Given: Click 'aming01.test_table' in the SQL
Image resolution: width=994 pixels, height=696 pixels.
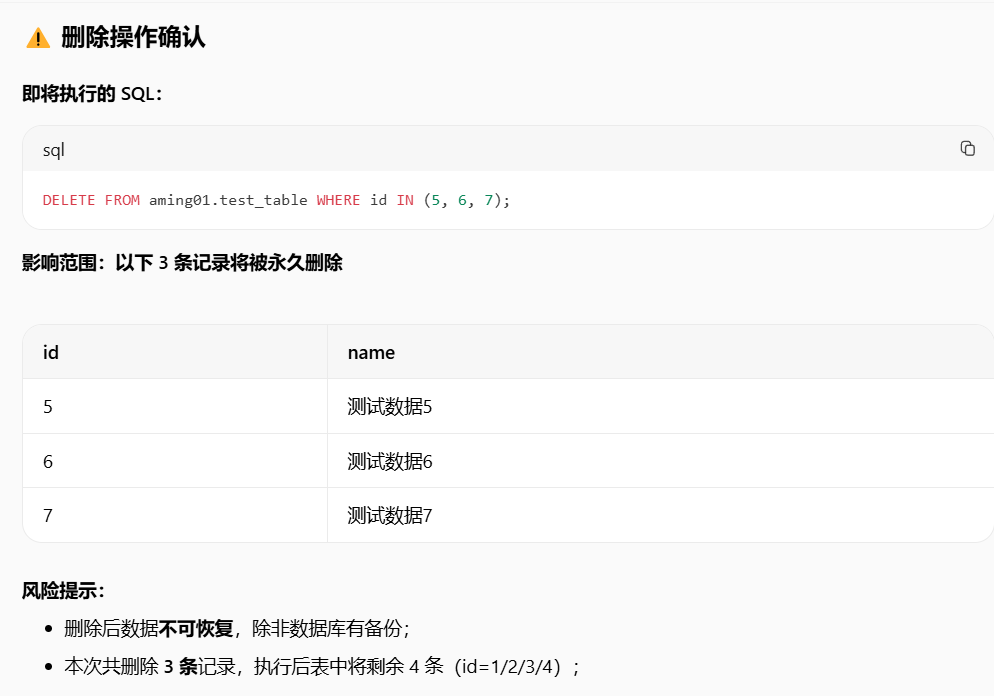Looking at the screenshot, I should pyautogui.click(x=228, y=200).
